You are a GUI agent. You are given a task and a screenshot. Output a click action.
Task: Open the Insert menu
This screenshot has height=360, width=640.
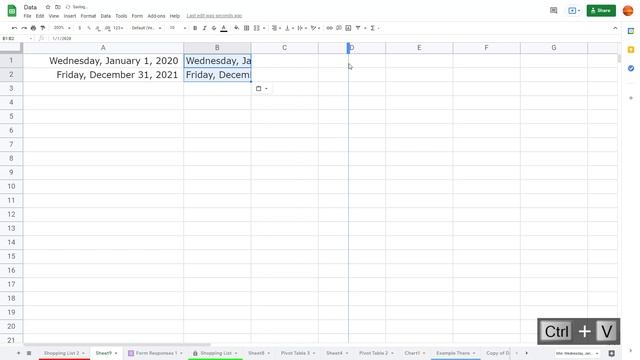coord(70,16)
